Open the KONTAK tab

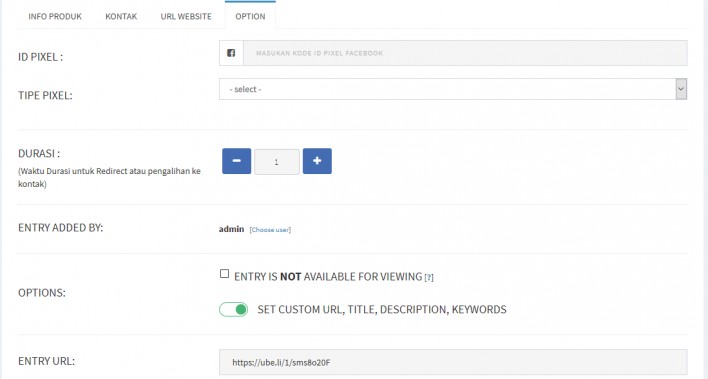121,16
